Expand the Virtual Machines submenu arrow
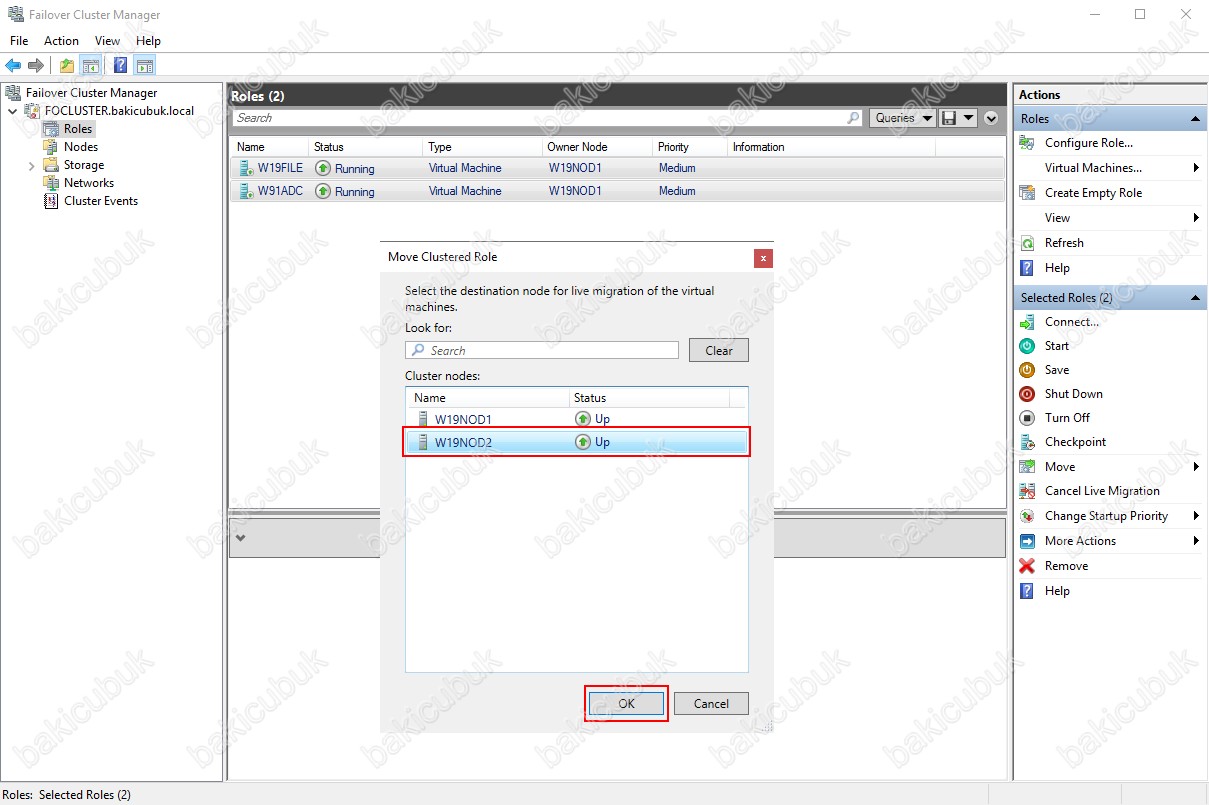This screenshot has width=1209, height=805. click(1197, 168)
